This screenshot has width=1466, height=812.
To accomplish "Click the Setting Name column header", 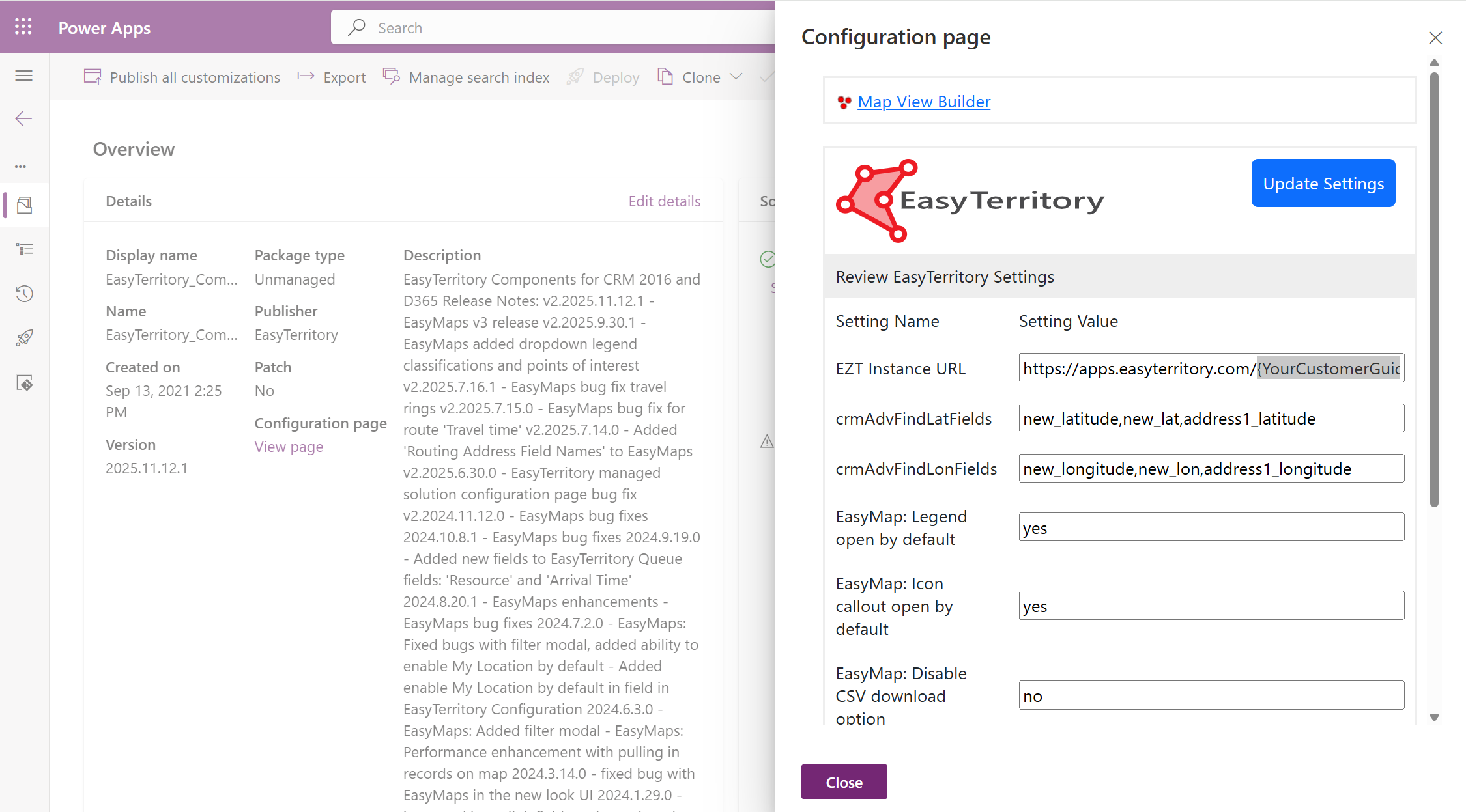I will 887,321.
